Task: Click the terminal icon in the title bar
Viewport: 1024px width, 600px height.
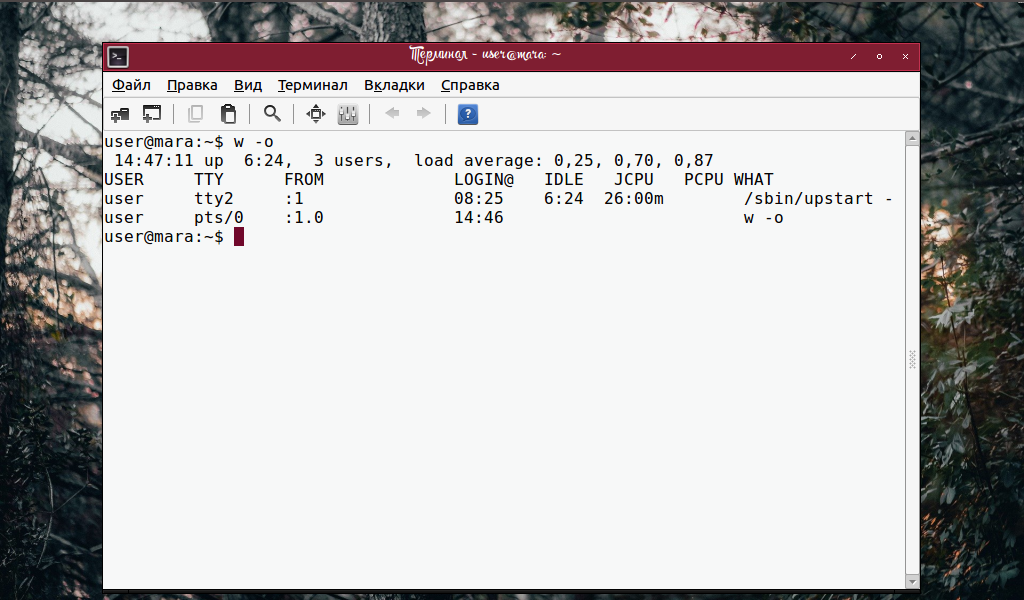Action: [117, 57]
